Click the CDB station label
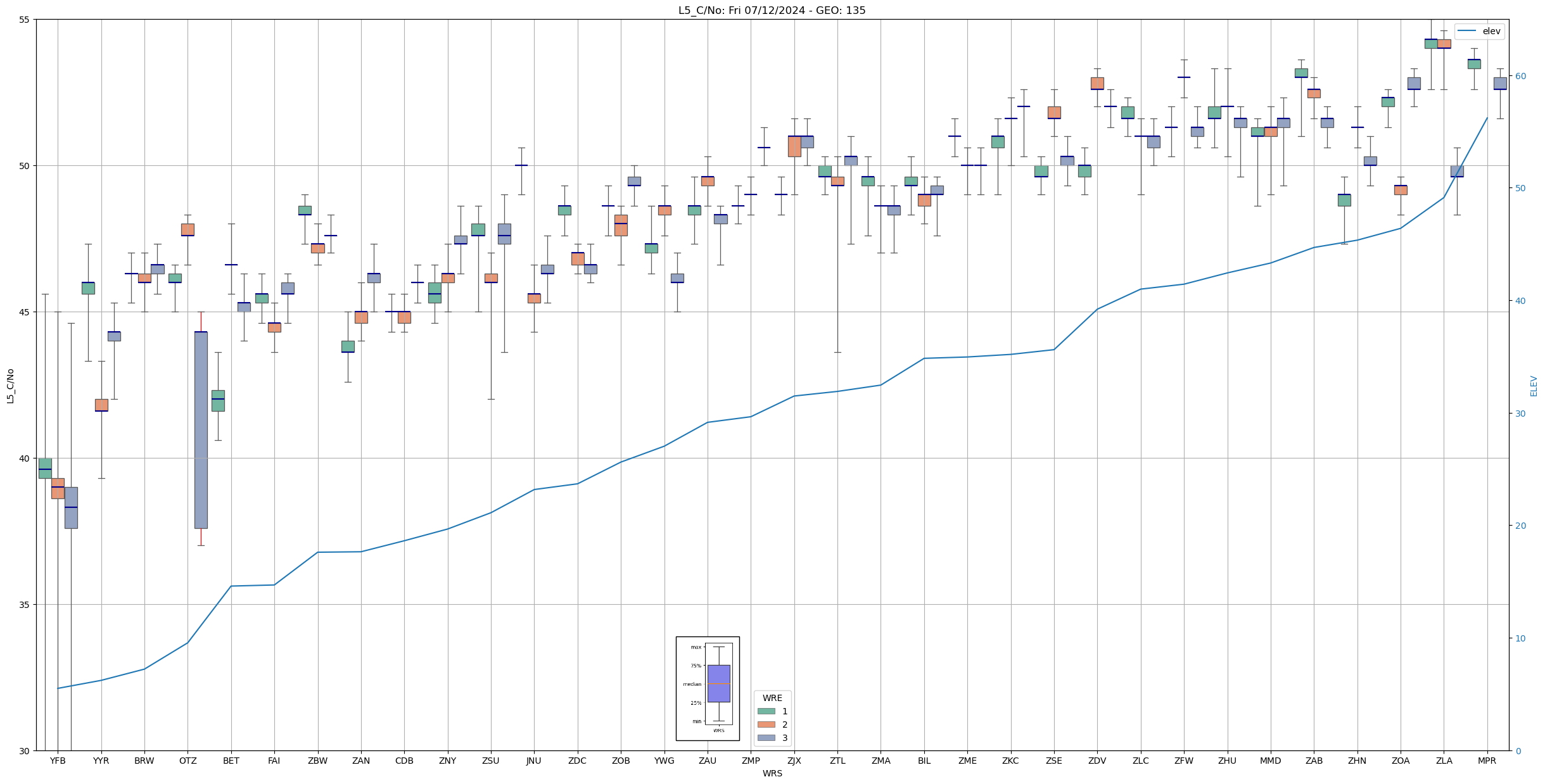1545x784 pixels. [x=404, y=761]
